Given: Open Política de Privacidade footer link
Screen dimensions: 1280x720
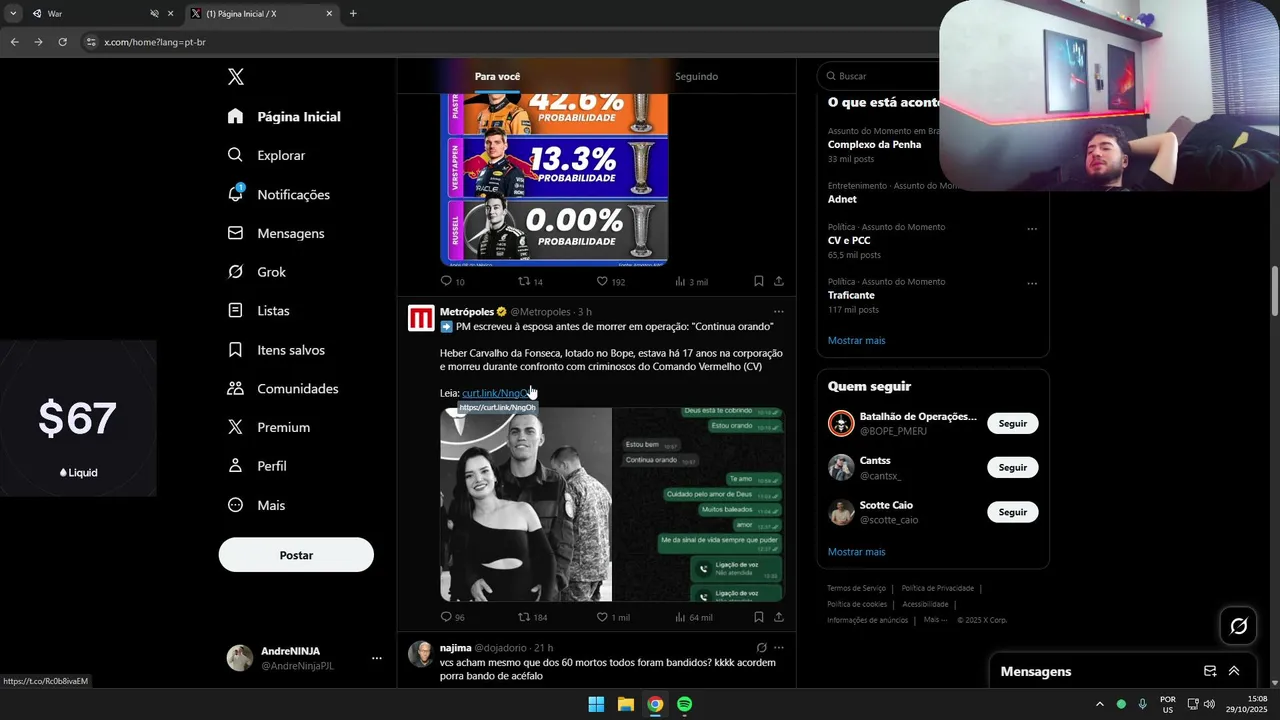Looking at the screenshot, I should [937, 588].
